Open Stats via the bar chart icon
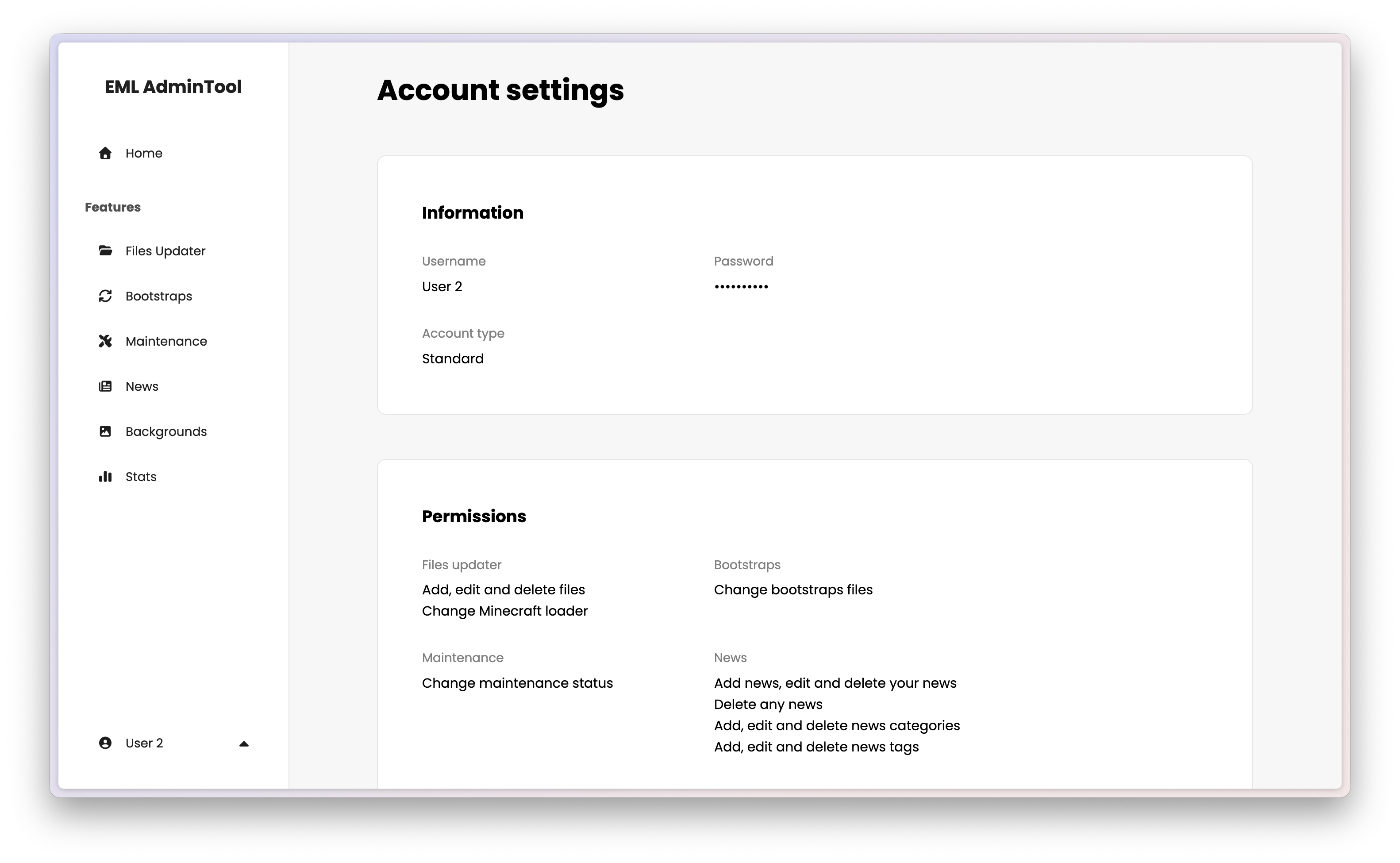This screenshot has height=863, width=1400. coord(105,477)
